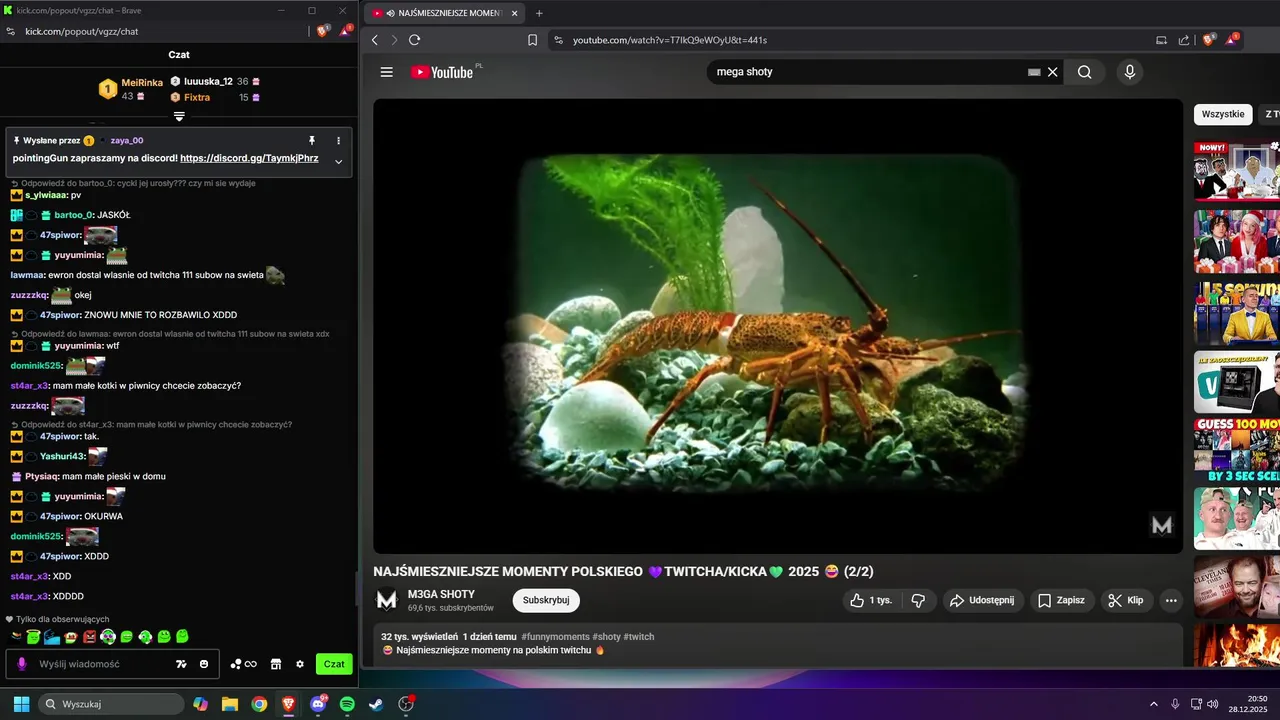Expand the pinned message chevron
This screenshot has width=1280, height=720.
tap(338, 162)
